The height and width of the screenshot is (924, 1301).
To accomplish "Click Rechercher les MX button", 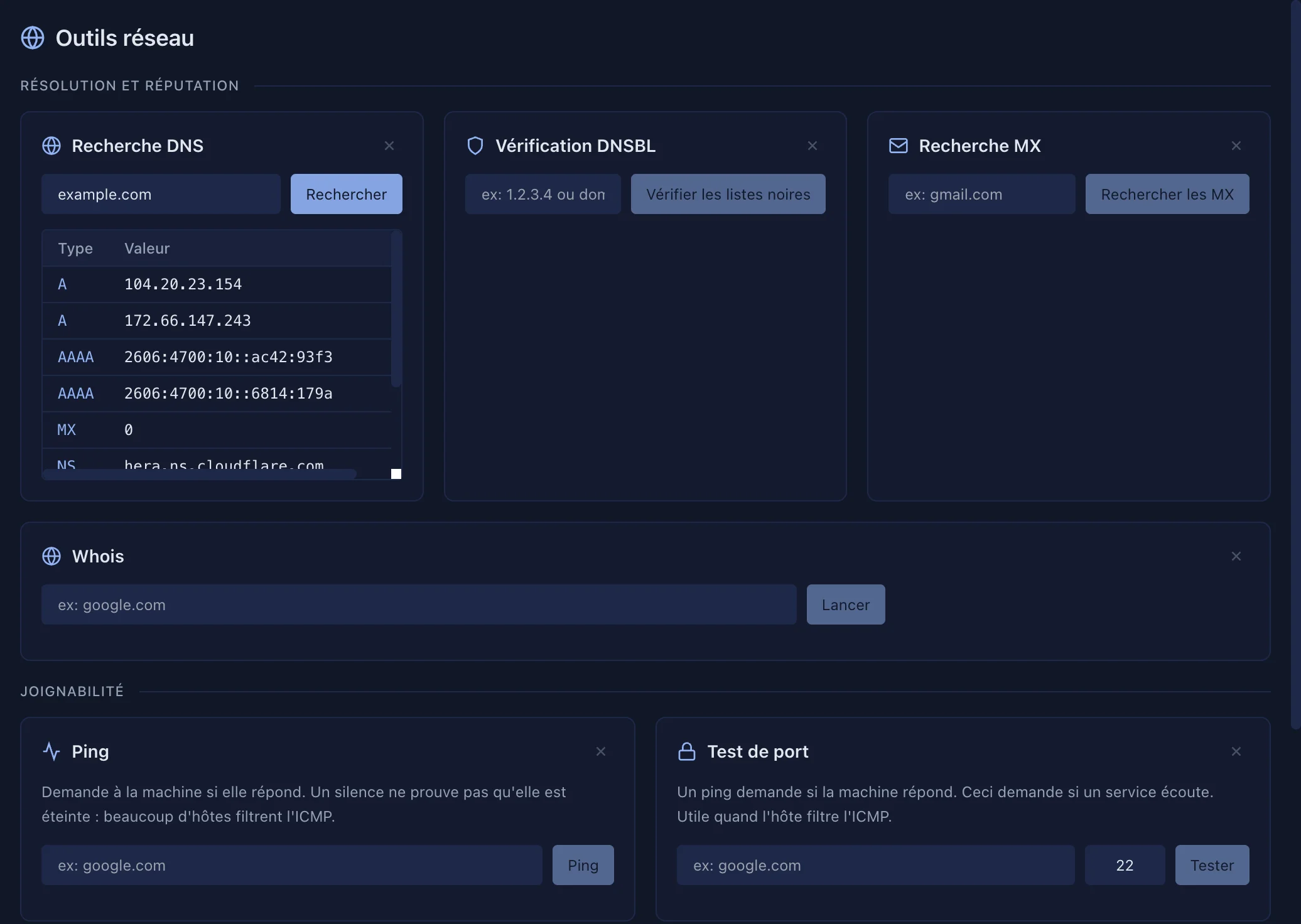I will pos(1167,194).
